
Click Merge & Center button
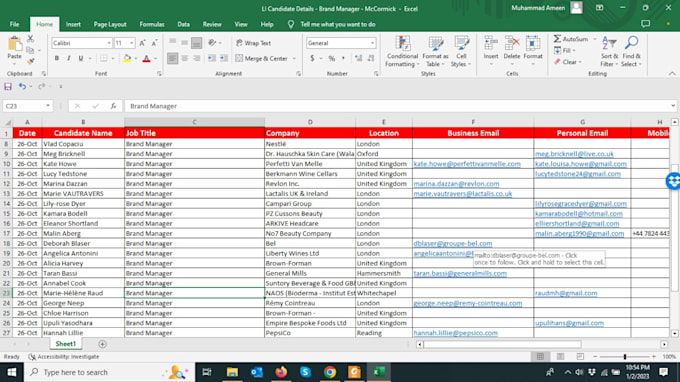click(x=262, y=58)
